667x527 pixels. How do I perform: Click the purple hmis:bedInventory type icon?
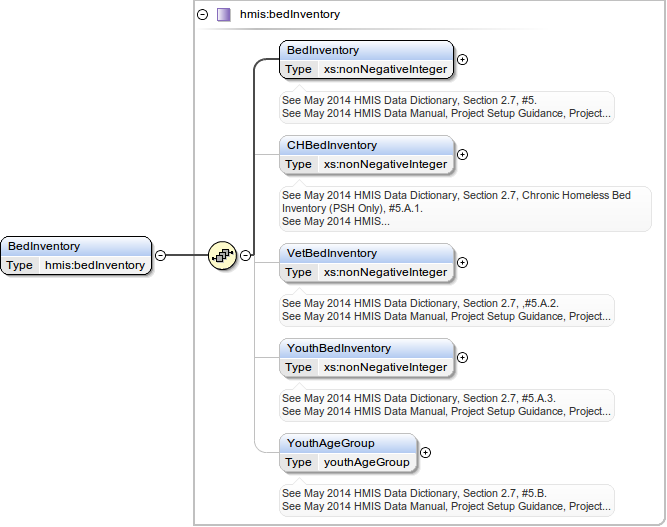coord(224,15)
